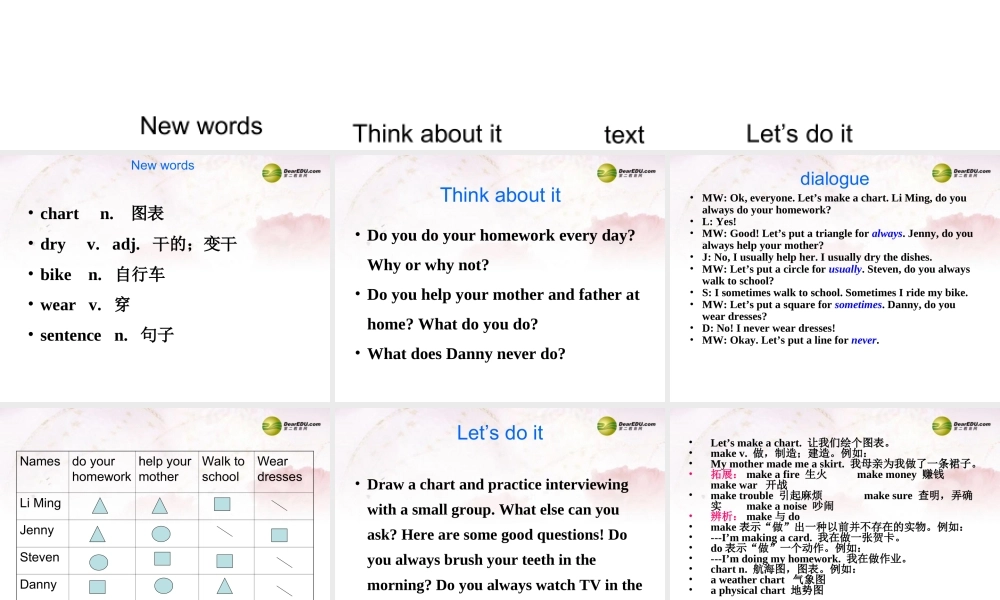
Task: Click the line "D: No! I never wear dresses!"
Action: coord(768,328)
